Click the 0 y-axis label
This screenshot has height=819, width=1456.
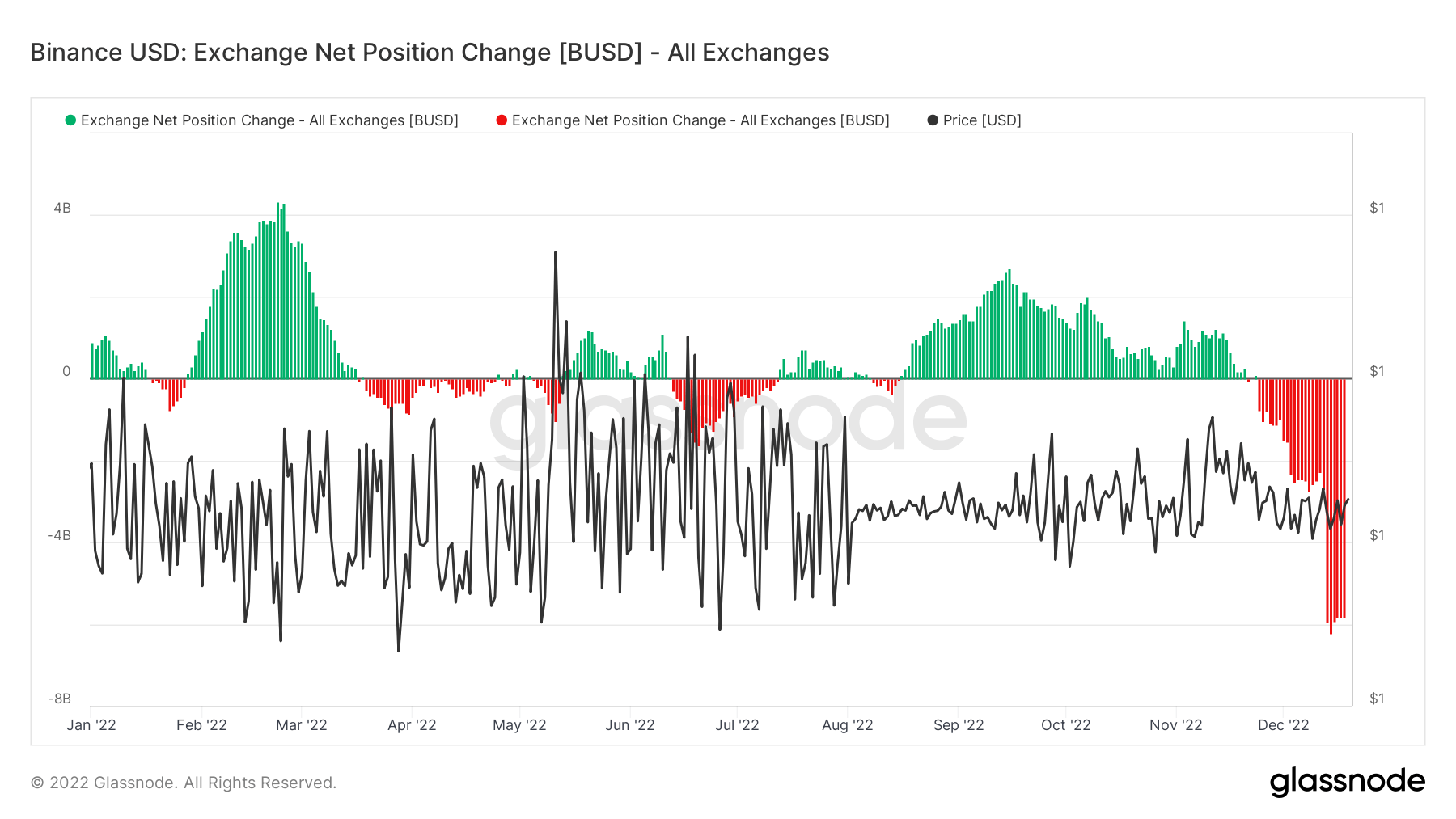click(67, 372)
